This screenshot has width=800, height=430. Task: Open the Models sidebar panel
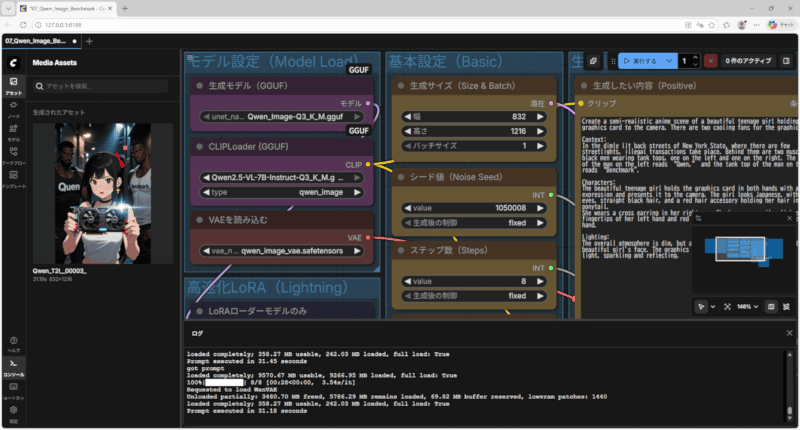[13, 132]
